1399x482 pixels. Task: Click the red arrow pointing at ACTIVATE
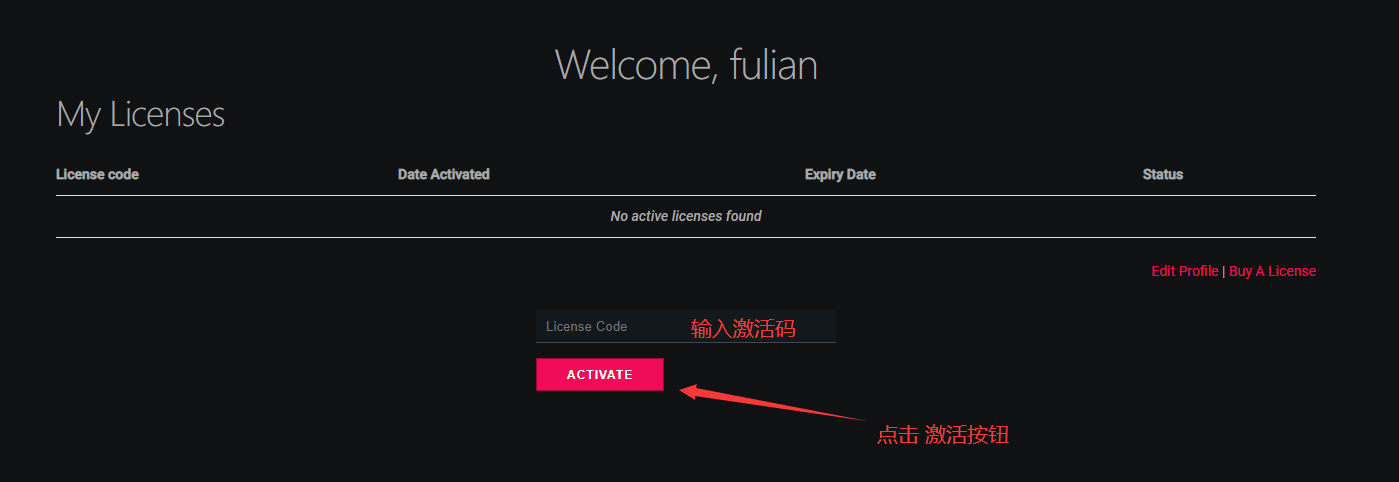[x=773, y=402]
